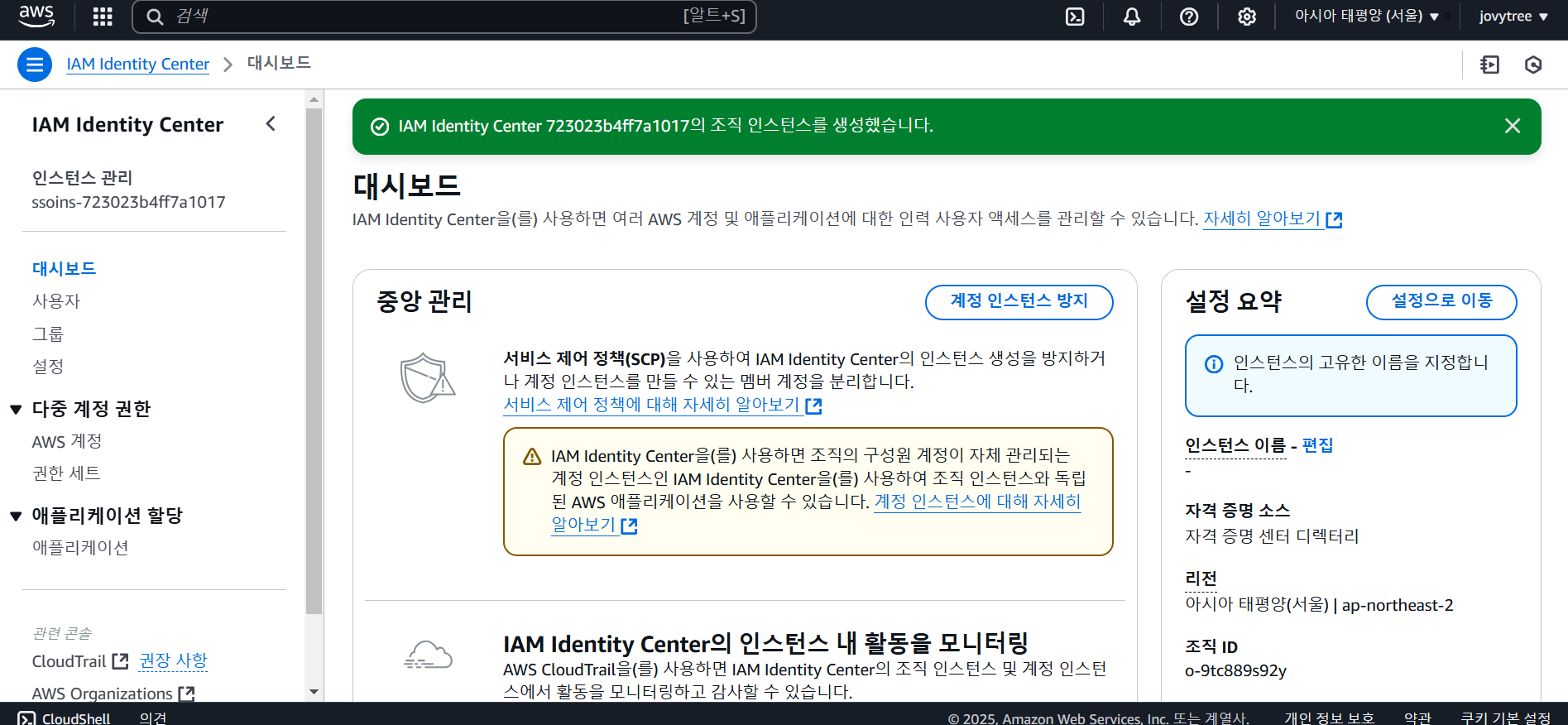Click the shield icon in central management
This screenshot has height=725, width=1568.
pyautogui.click(x=427, y=378)
